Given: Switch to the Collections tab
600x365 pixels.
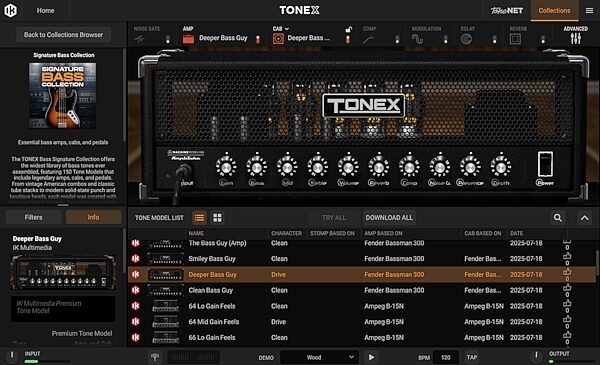Looking at the screenshot, I should (554, 11).
